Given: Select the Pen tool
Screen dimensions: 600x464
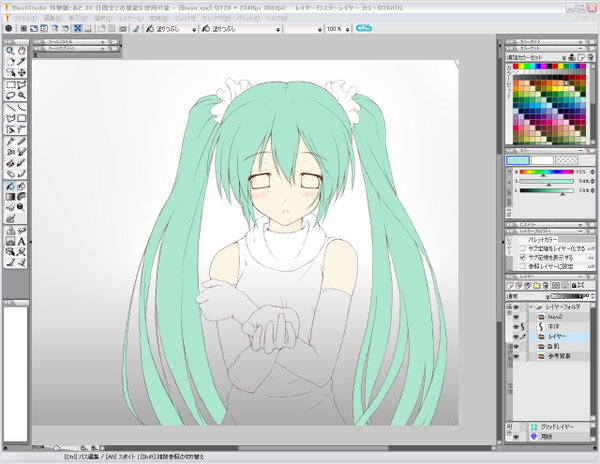Looking at the screenshot, I should 10,142.
